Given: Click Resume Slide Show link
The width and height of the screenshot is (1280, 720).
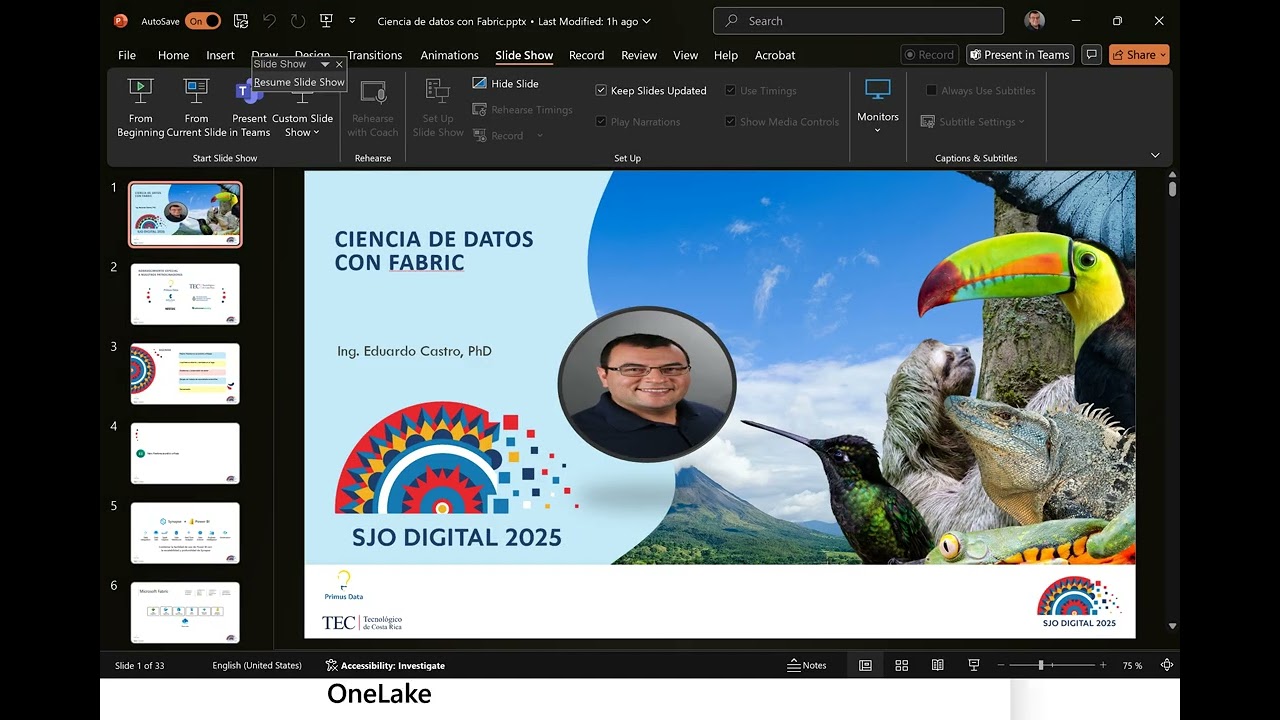Looking at the screenshot, I should (299, 82).
